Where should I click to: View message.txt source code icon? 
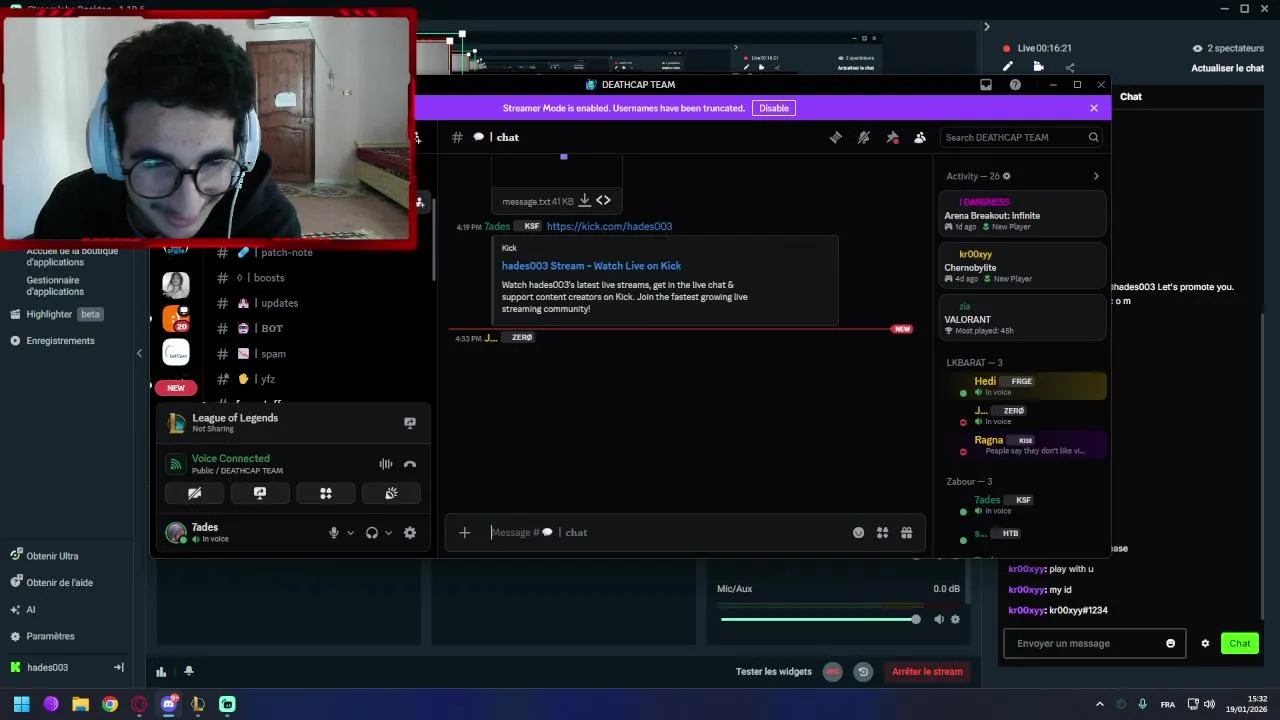(x=603, y=201)
